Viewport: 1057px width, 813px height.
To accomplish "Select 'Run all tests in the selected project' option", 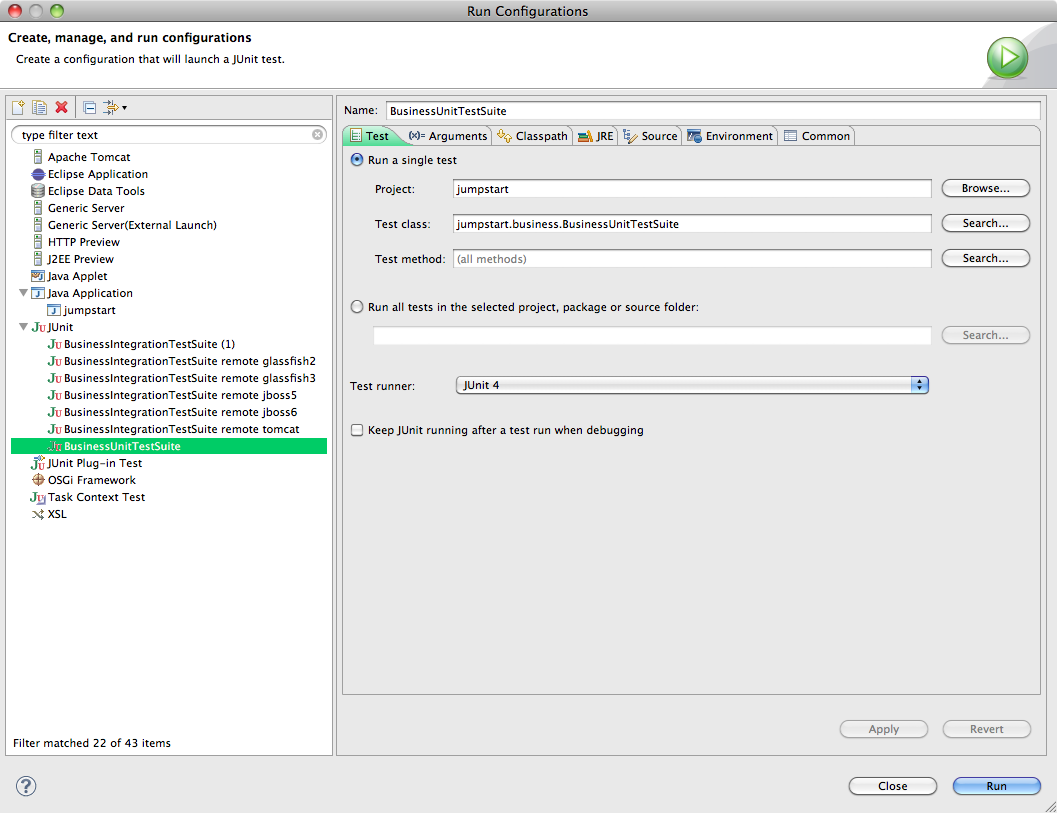I will pos(357,307).
